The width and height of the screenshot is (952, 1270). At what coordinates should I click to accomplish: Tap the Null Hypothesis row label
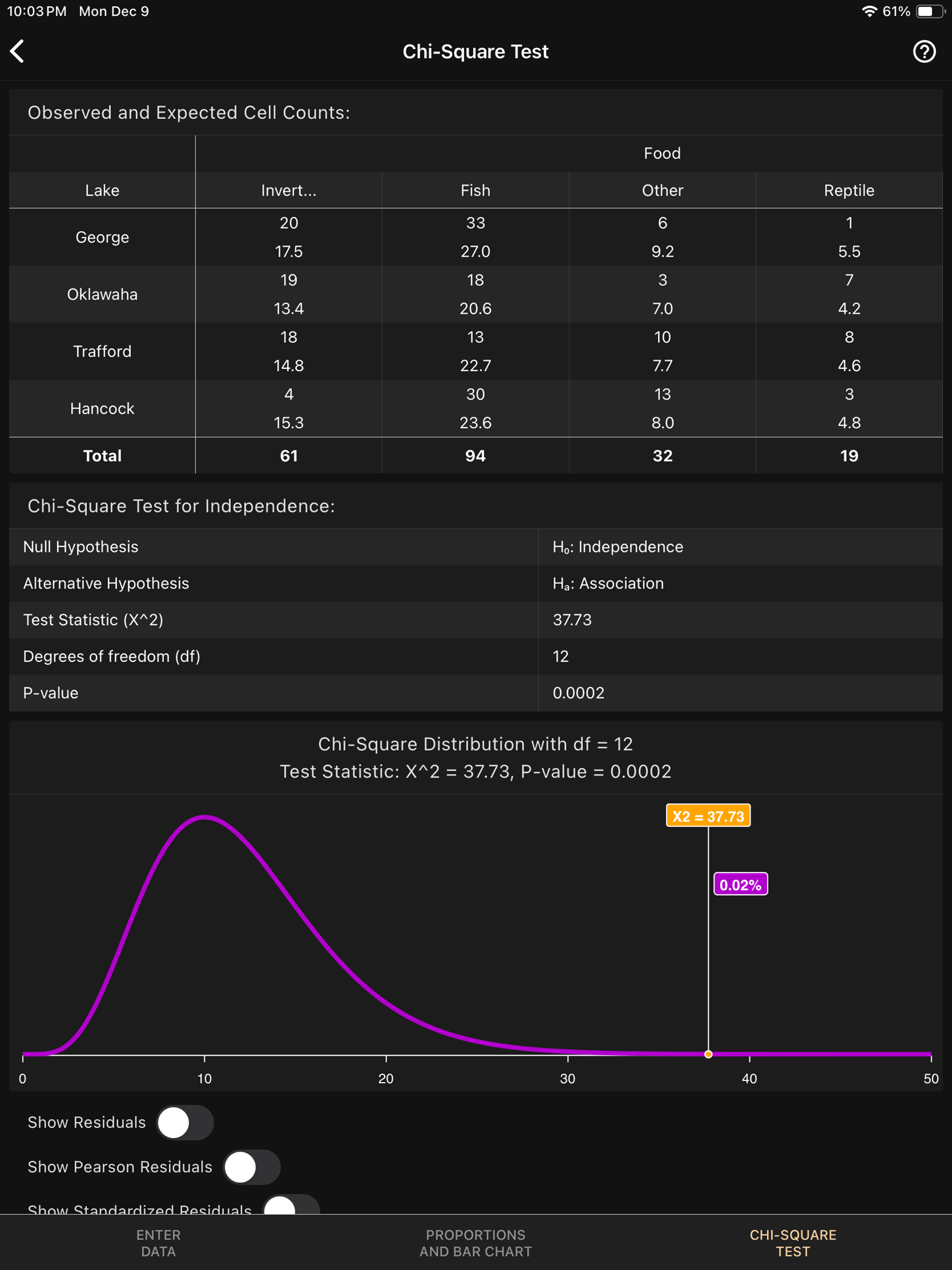click(x=81, y=546)
